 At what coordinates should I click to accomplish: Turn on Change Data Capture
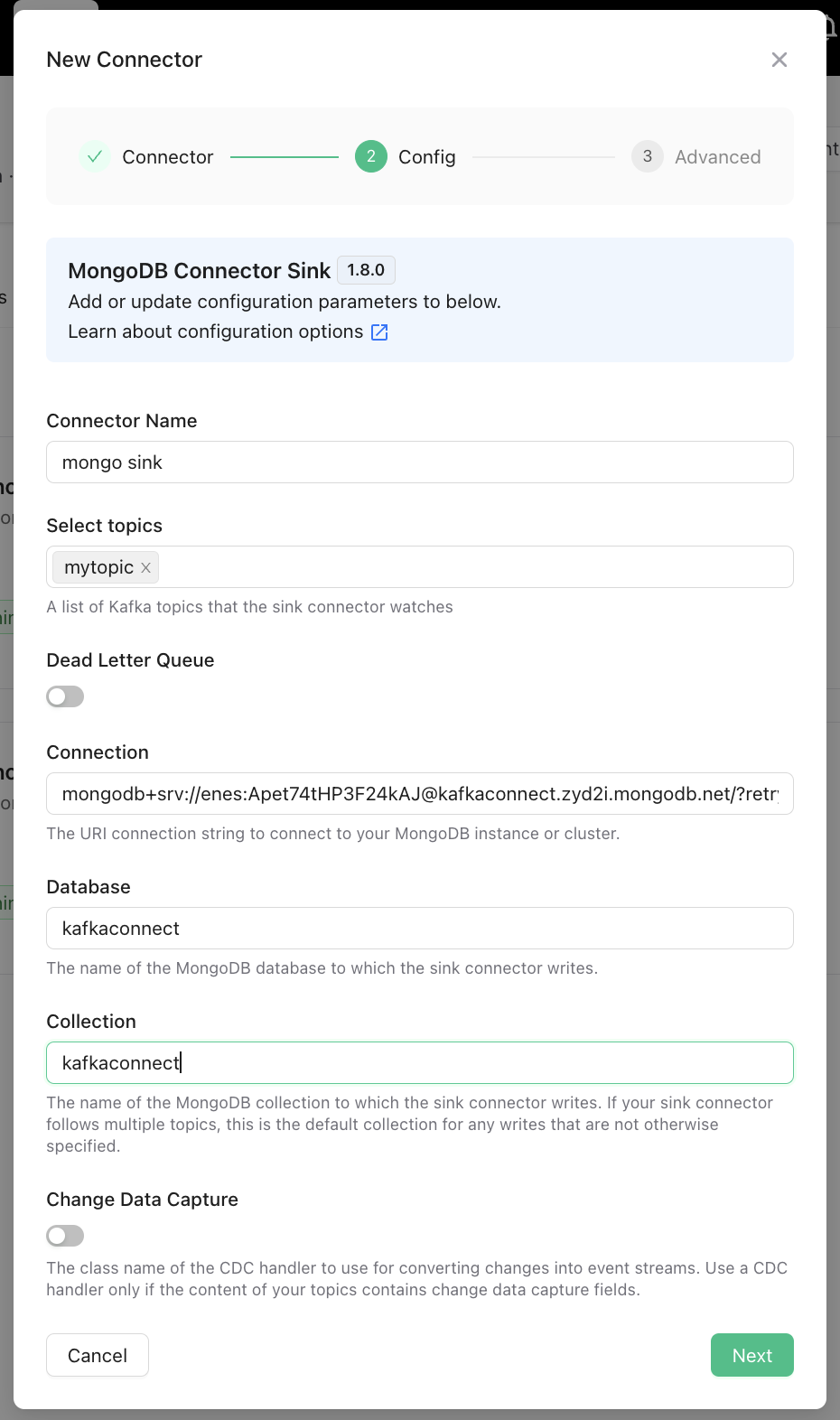(x=64, y=1235)
